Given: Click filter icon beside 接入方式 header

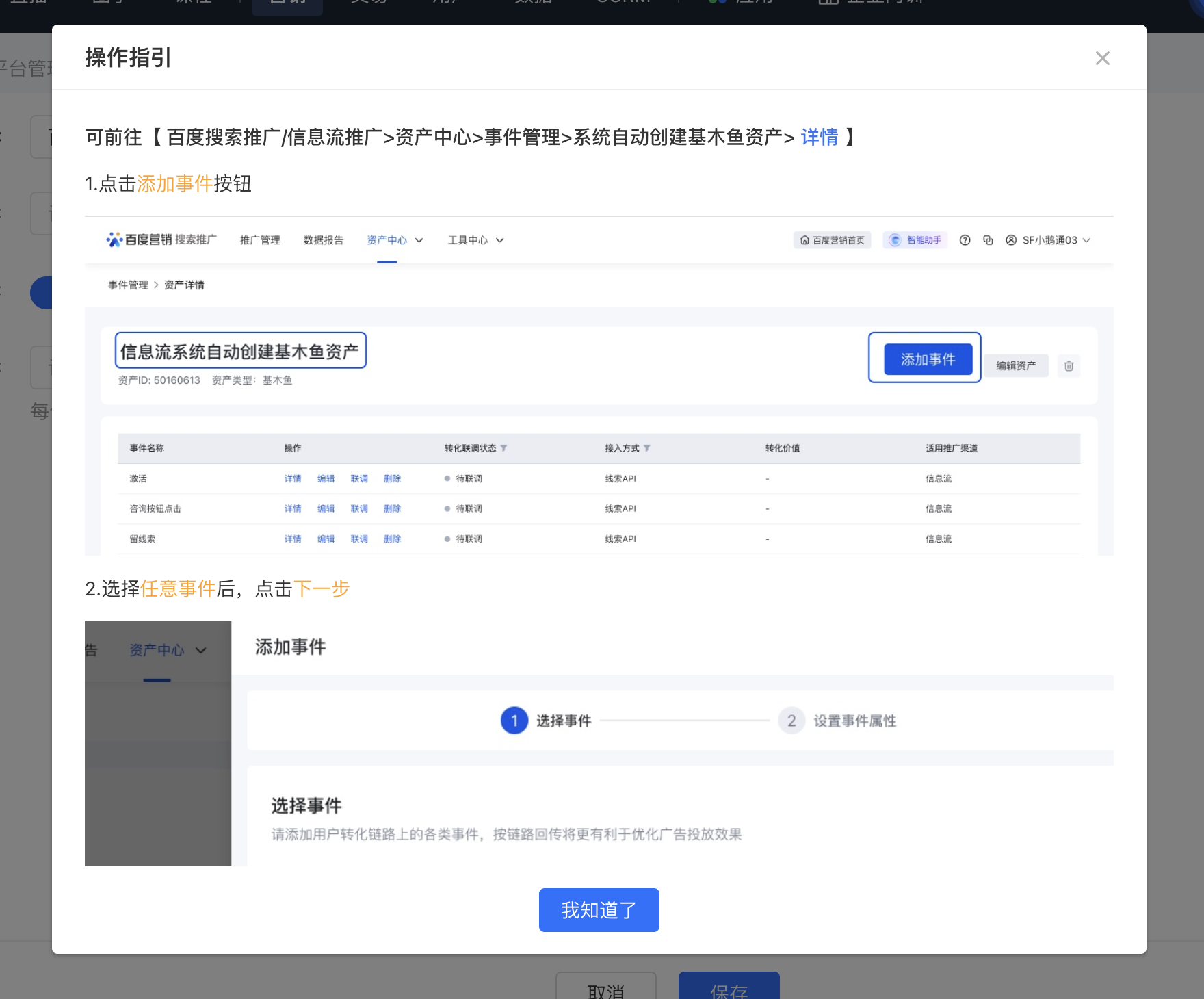Looking at the screenshot, I should 646,448.
